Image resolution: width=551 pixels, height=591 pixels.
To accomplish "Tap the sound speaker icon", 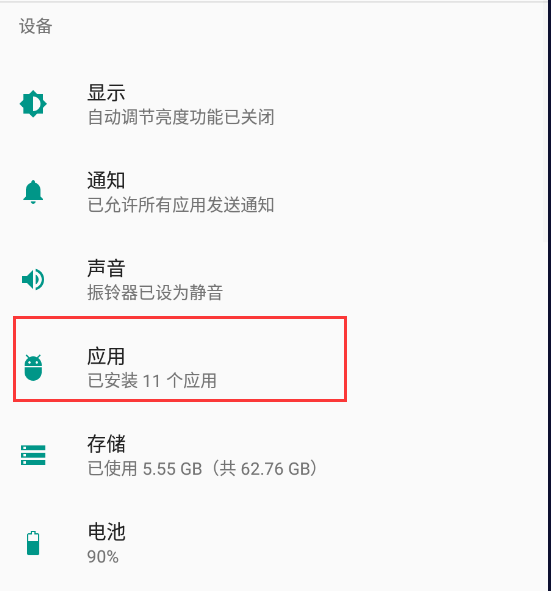I will tap(33, 279).
